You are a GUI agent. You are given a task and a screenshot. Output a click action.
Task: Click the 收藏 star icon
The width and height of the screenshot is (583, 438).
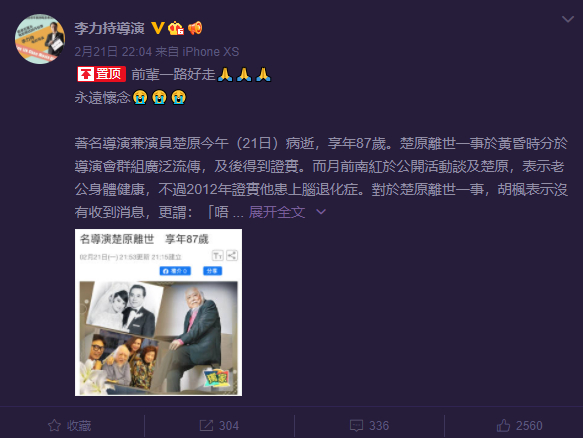[54, 425]
